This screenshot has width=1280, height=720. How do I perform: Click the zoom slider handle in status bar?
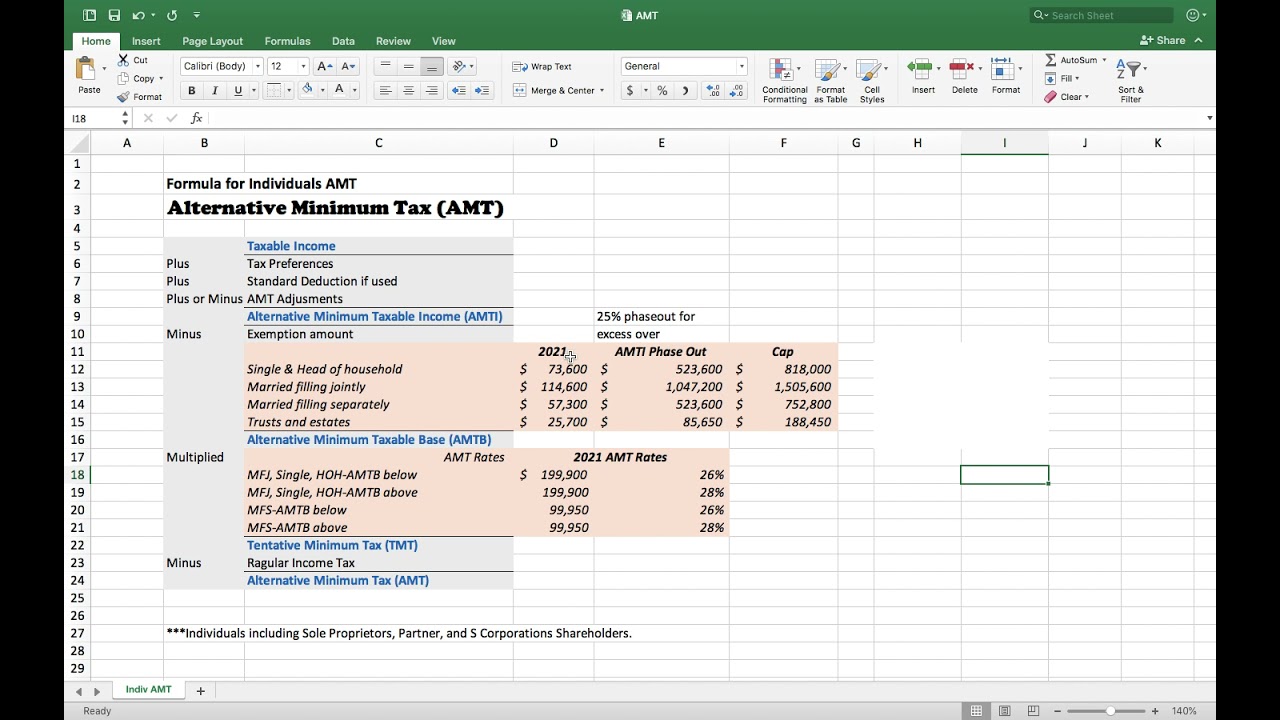pos(1110,711)
